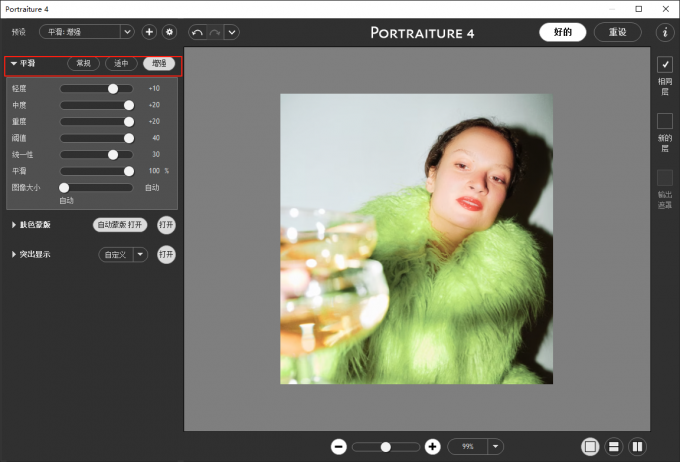The height and width of the screenshot is (462, 680).
Task: Switch to single image preview mode
Action: pos(590,447)
